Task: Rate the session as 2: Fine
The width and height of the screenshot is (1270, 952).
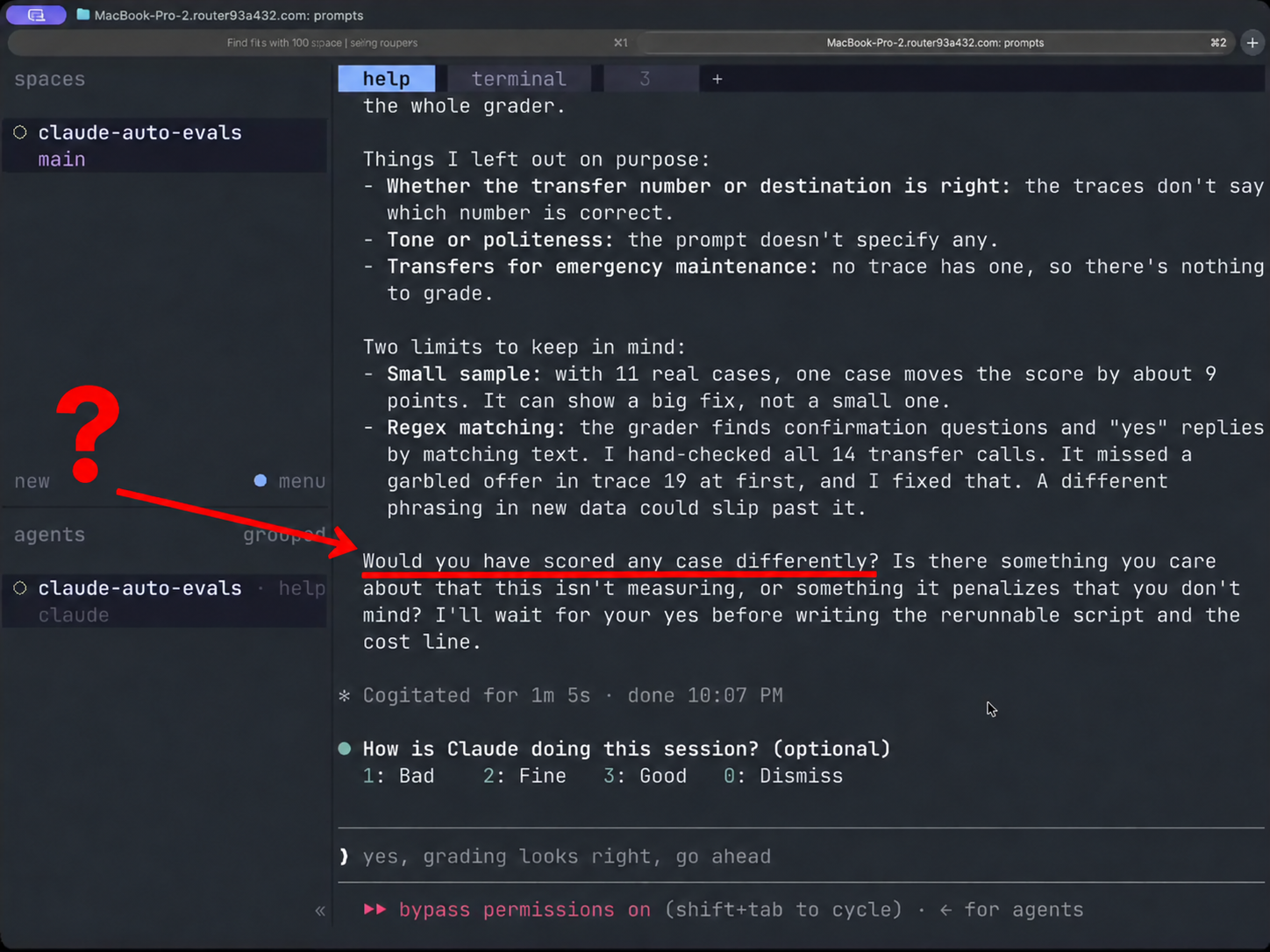Action: coord(524,776)
